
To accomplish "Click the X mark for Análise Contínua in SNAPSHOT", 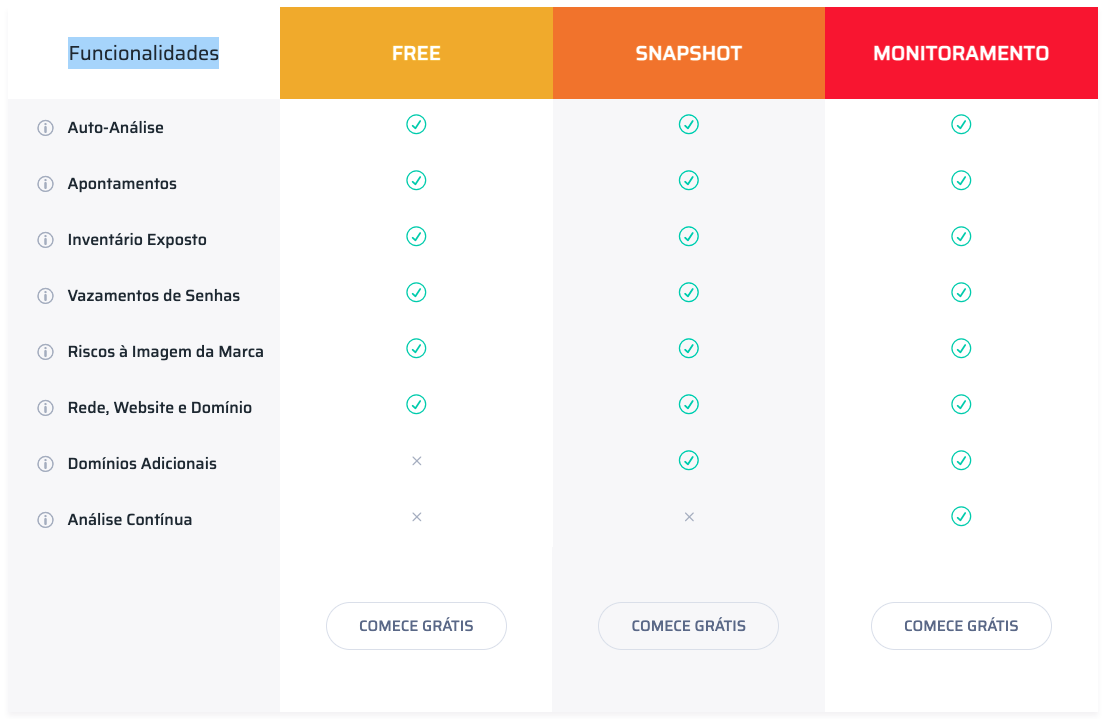I will click(x=689, y=517).
